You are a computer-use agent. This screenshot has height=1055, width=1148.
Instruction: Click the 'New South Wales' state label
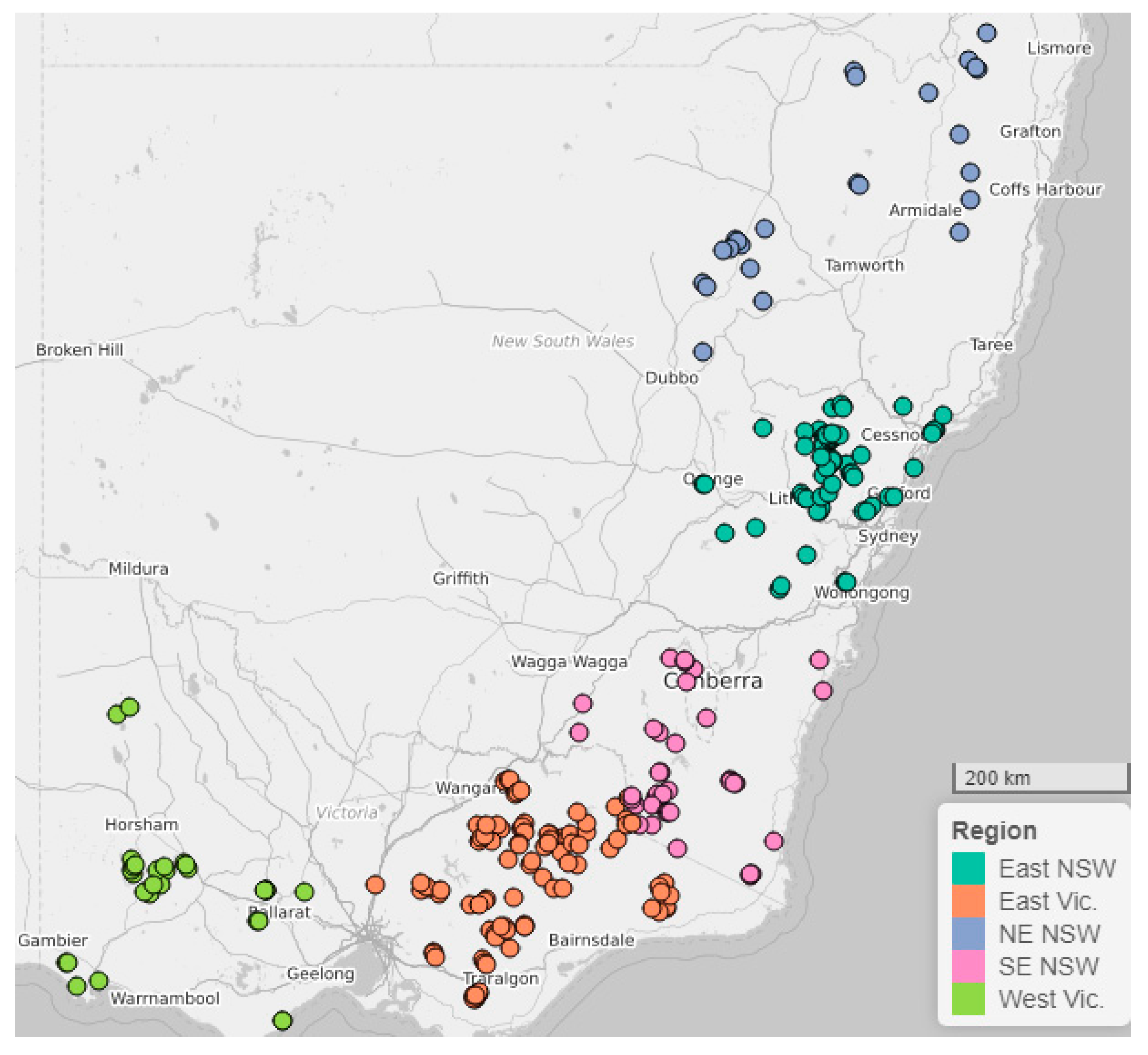coord(562,341)
